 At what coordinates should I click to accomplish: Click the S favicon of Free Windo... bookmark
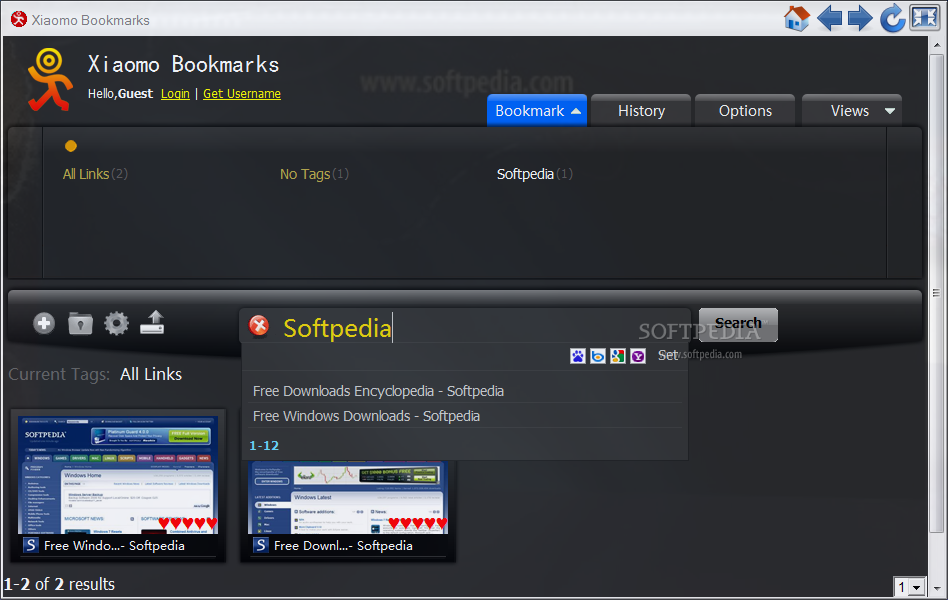(30, 545)
